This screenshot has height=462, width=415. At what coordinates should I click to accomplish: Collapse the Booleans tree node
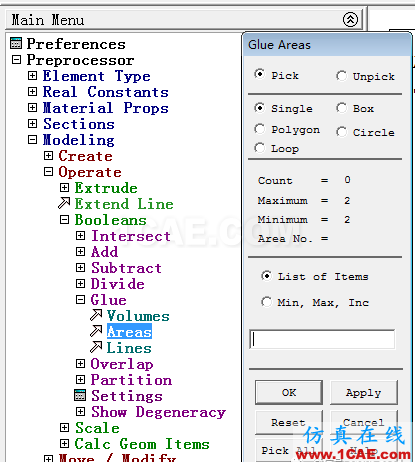(64, 220)
